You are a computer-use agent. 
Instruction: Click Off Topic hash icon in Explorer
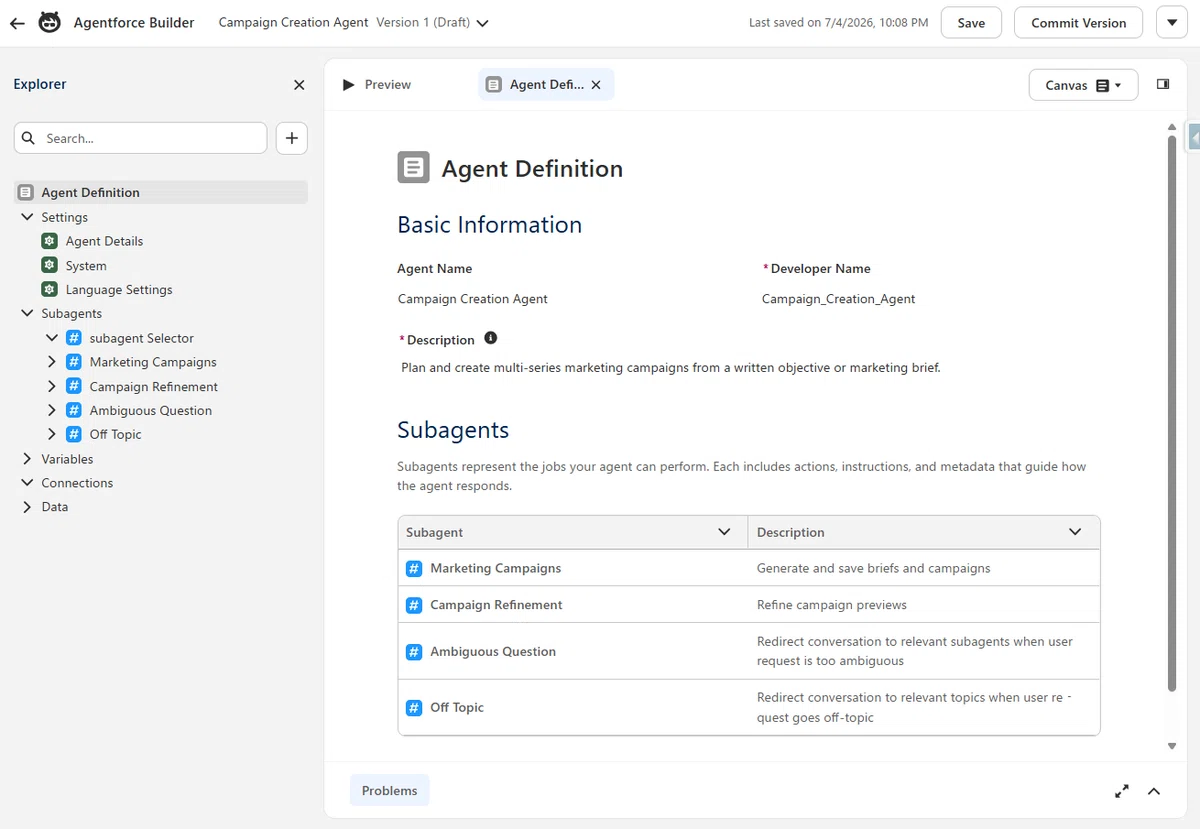(x=74, y=434)
